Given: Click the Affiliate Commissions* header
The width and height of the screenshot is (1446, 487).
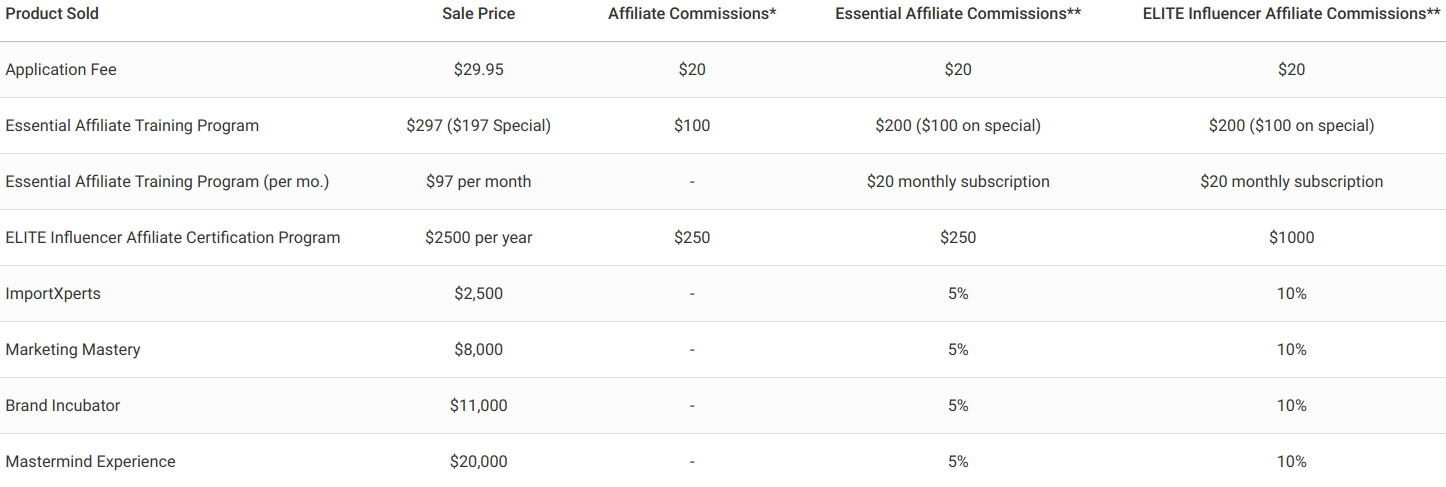Looking at the screenshot, I should (692, 14).
